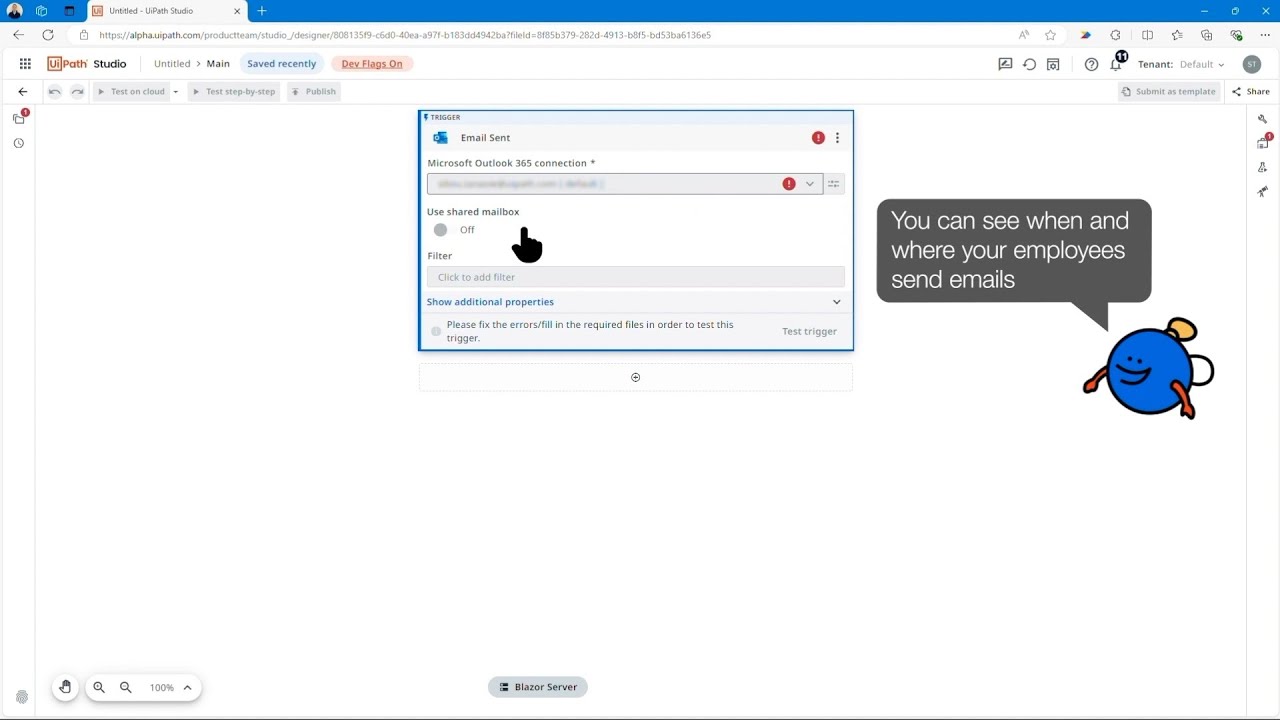1280x720 pixels.
Task: Open a new browser tab
Action: coord(262,11)
